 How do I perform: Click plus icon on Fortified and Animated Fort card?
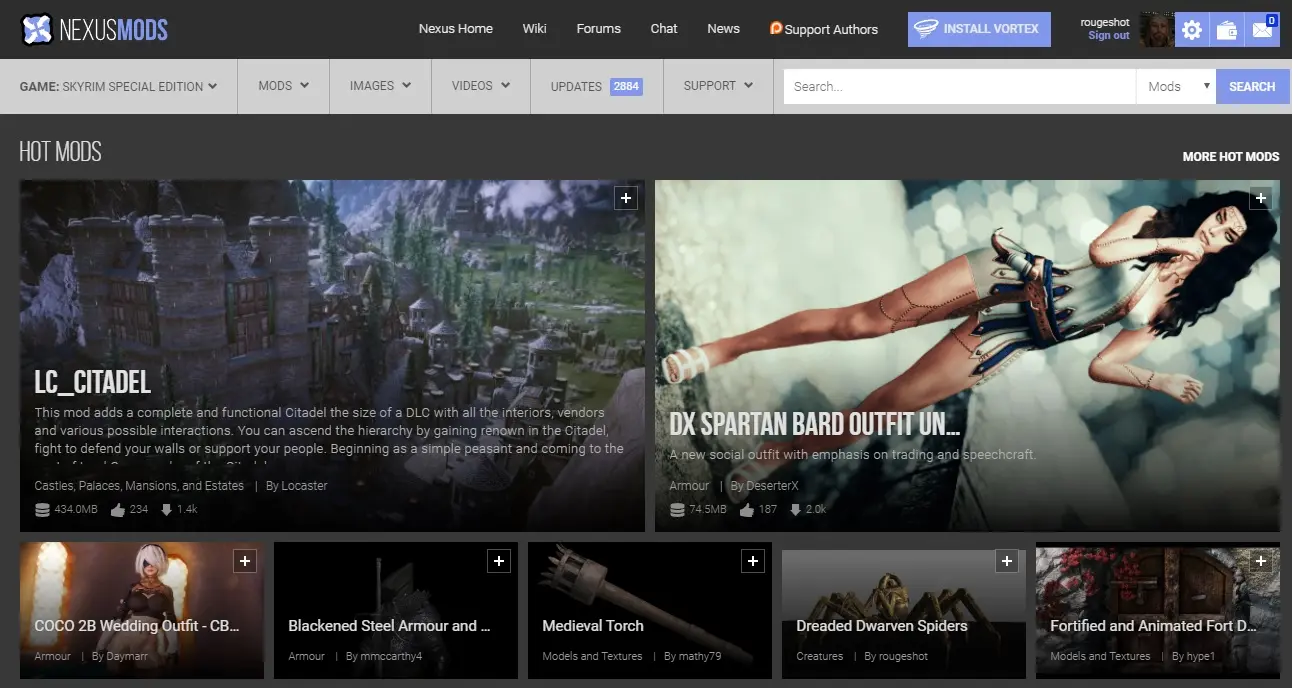click(1260, 561)
